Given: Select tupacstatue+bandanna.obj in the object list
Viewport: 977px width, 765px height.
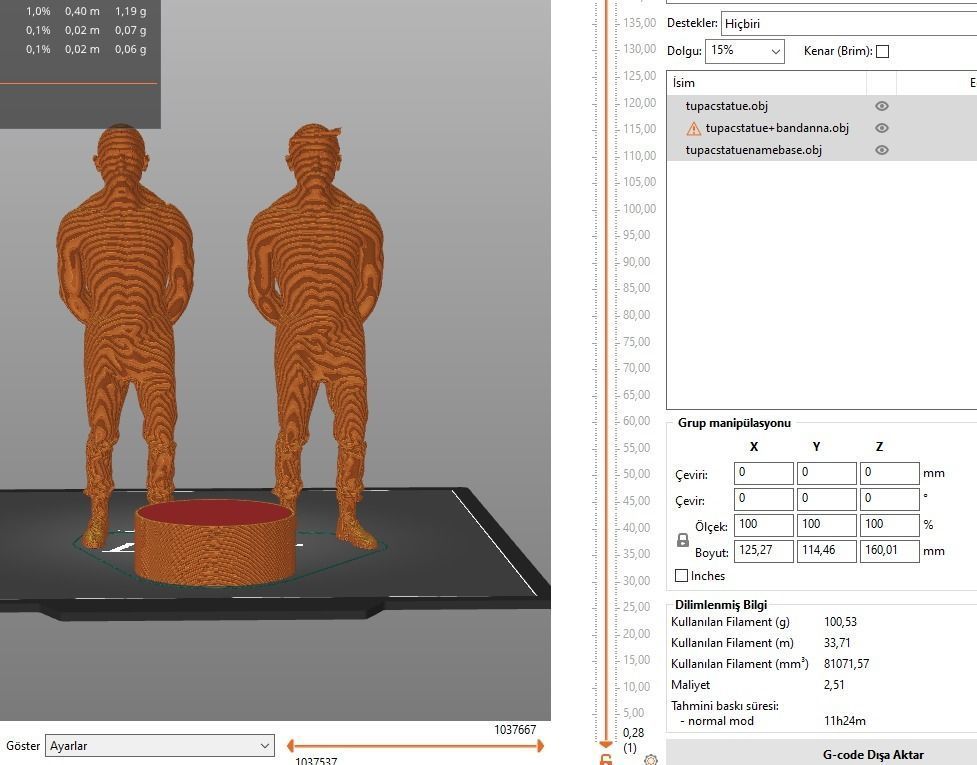Looking at the screenshot, I should tap(777, 128).
